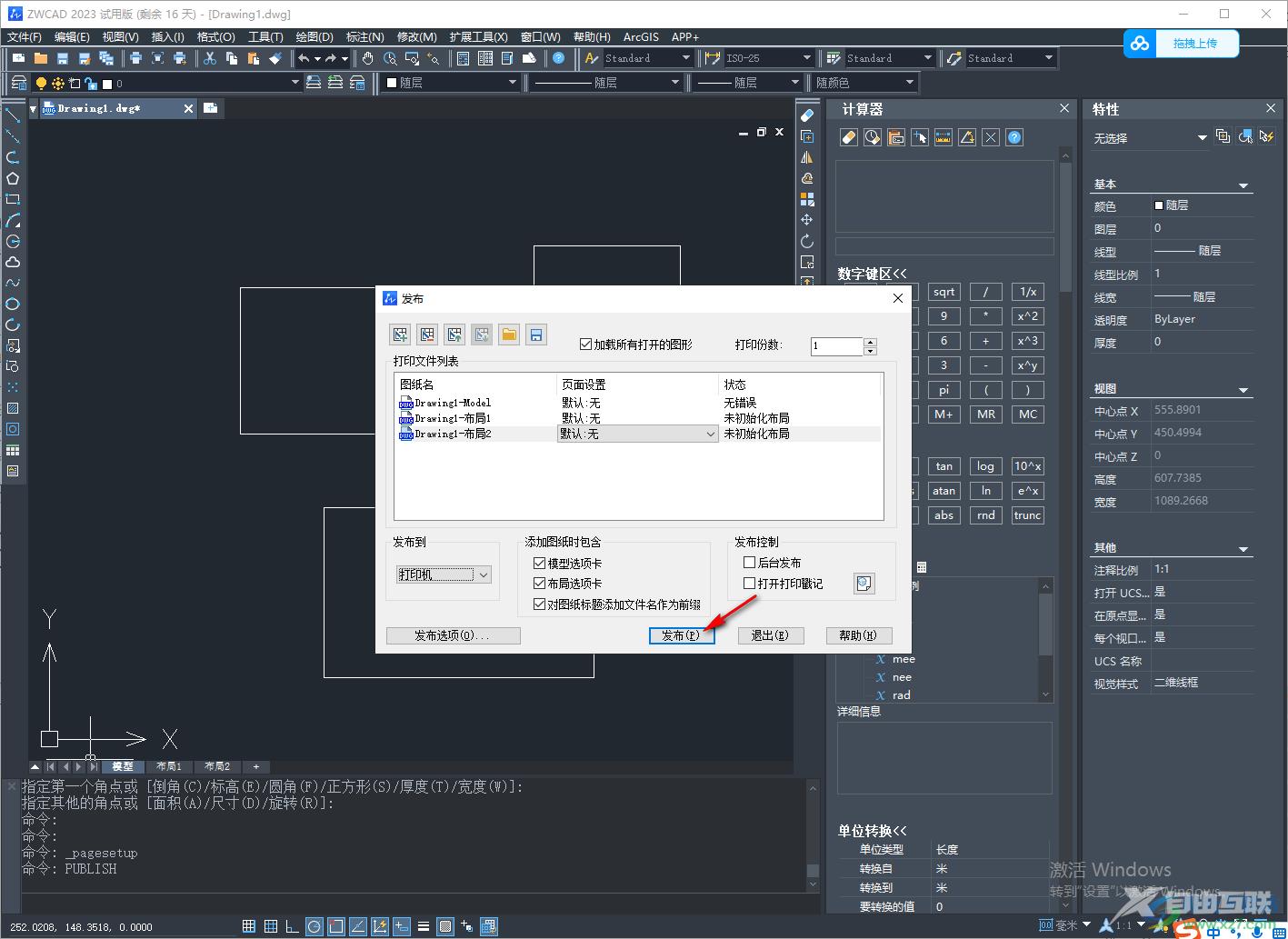Toggle grid display in status bar
Screen dimensions: 1288x939
tap(248, 926)
